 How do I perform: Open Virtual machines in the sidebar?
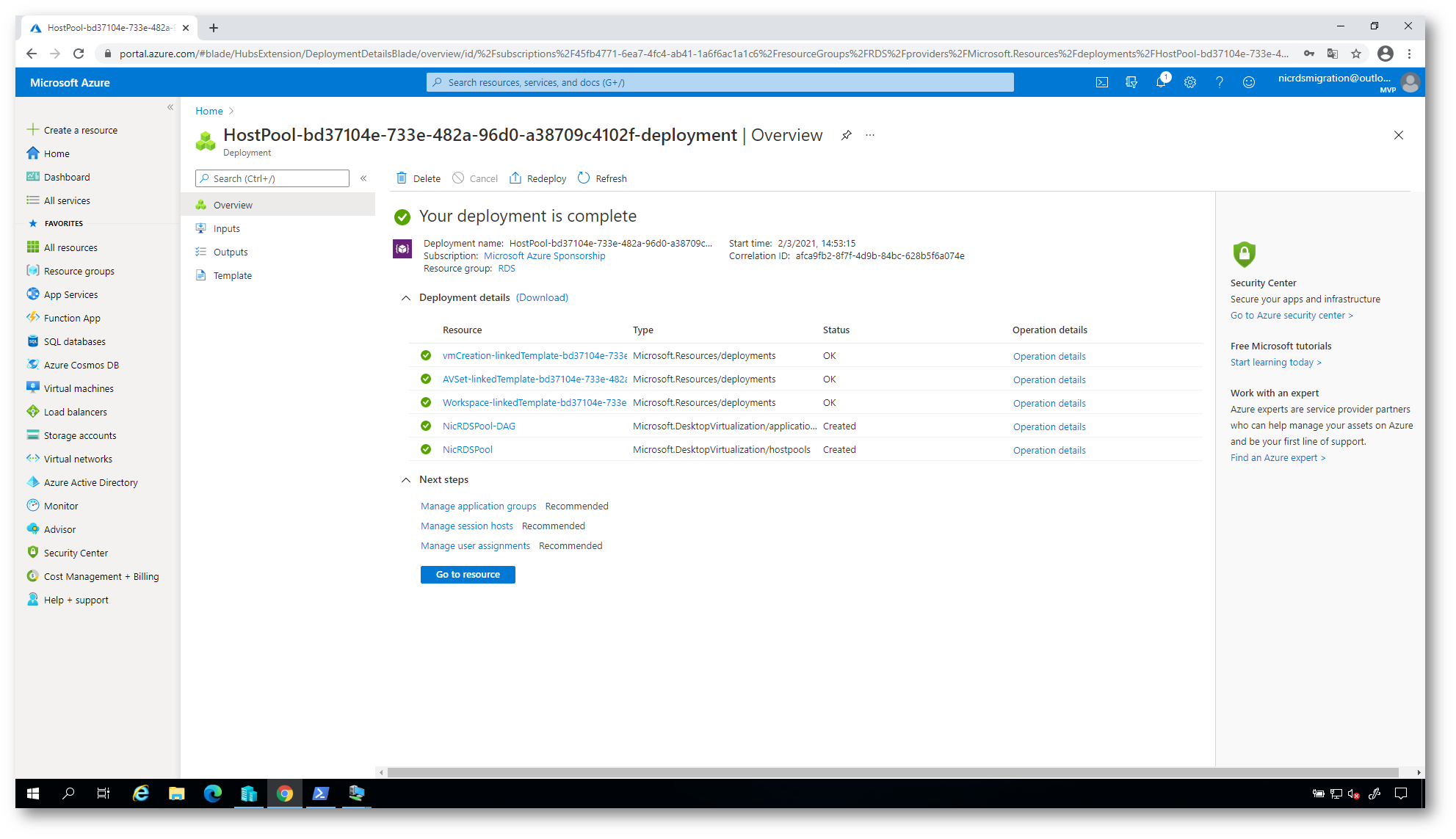[71, 389]
